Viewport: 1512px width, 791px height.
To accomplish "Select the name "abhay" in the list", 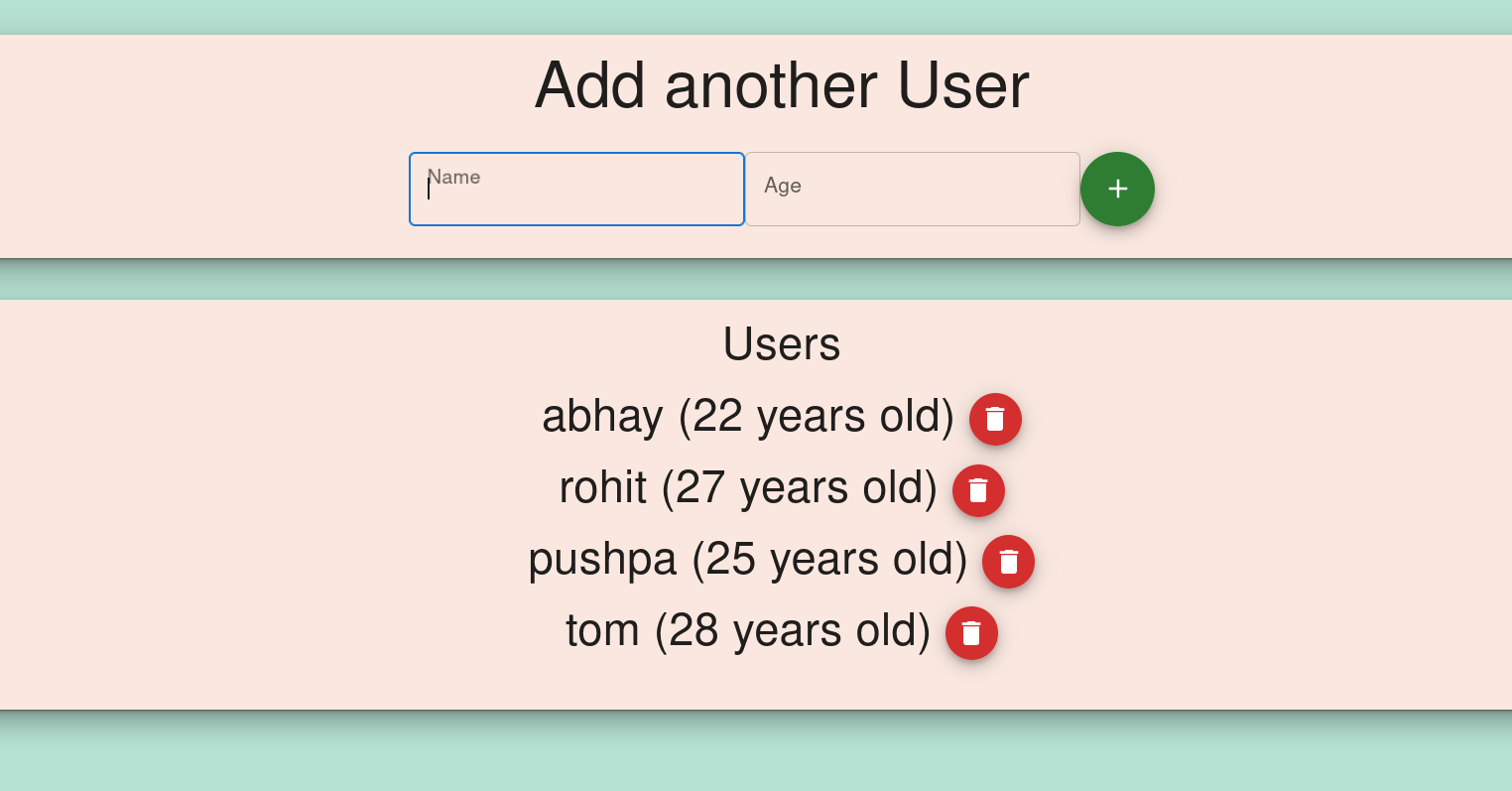I will point(602,416).
